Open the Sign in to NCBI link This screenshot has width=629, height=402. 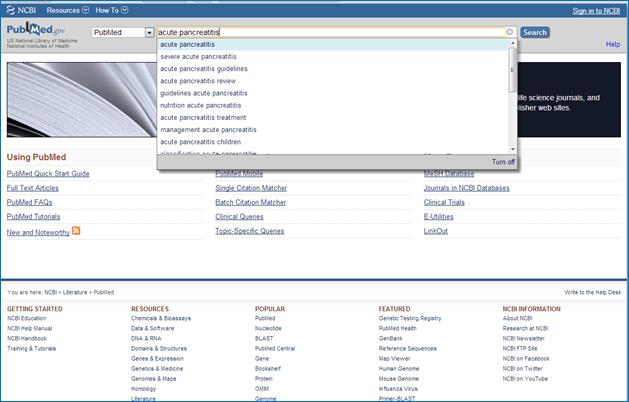click(596, 11)
